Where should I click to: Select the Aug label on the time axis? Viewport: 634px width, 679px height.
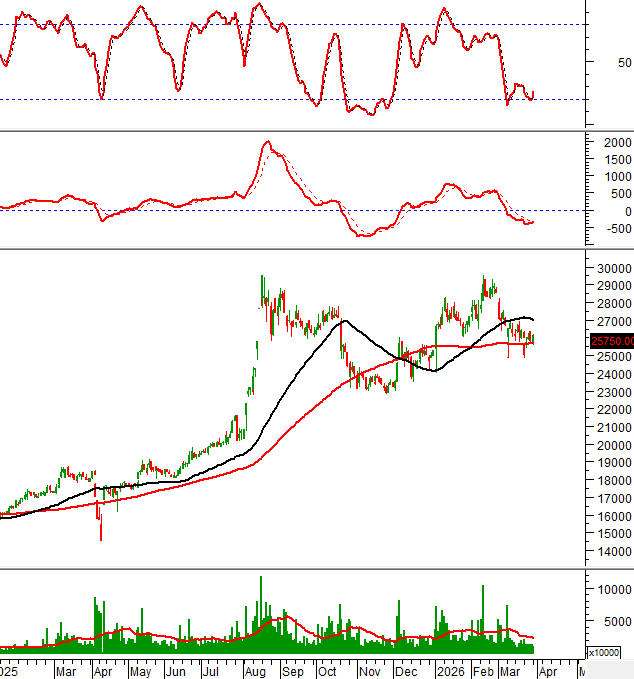point(254,670)
